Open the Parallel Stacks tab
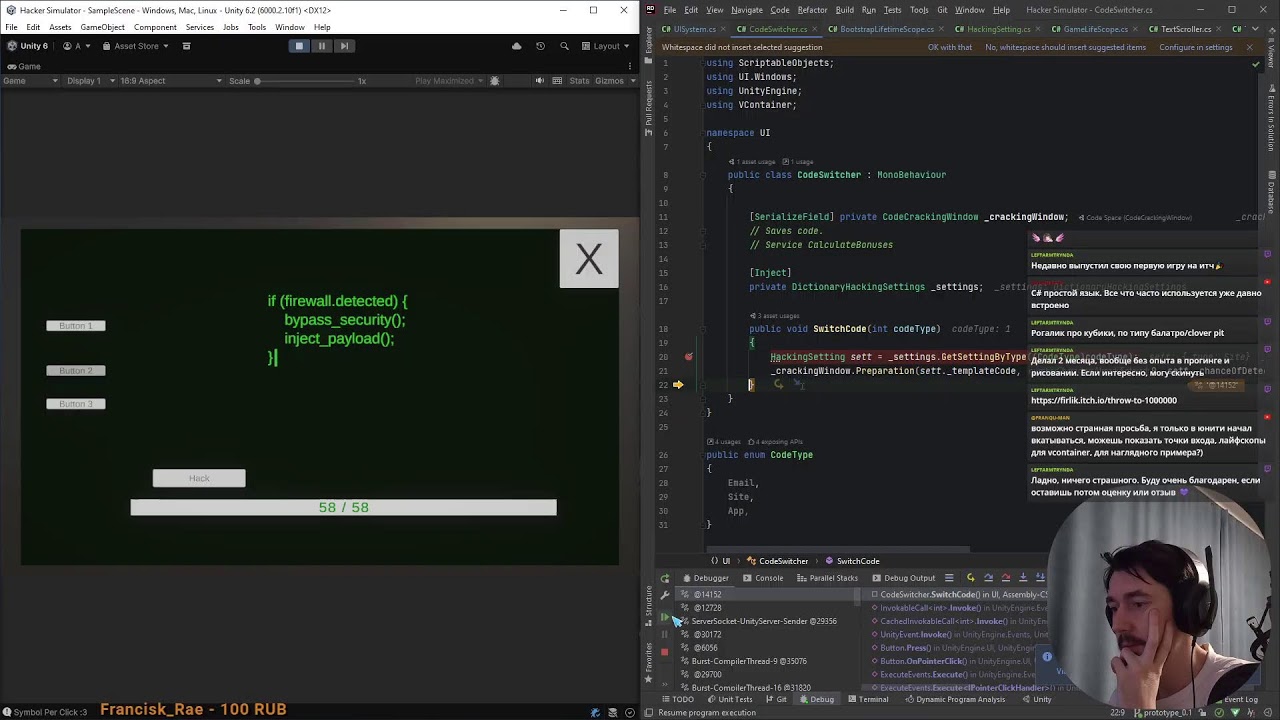The height and width of the screenshot is (720, 1280). [x=827, y=578]
